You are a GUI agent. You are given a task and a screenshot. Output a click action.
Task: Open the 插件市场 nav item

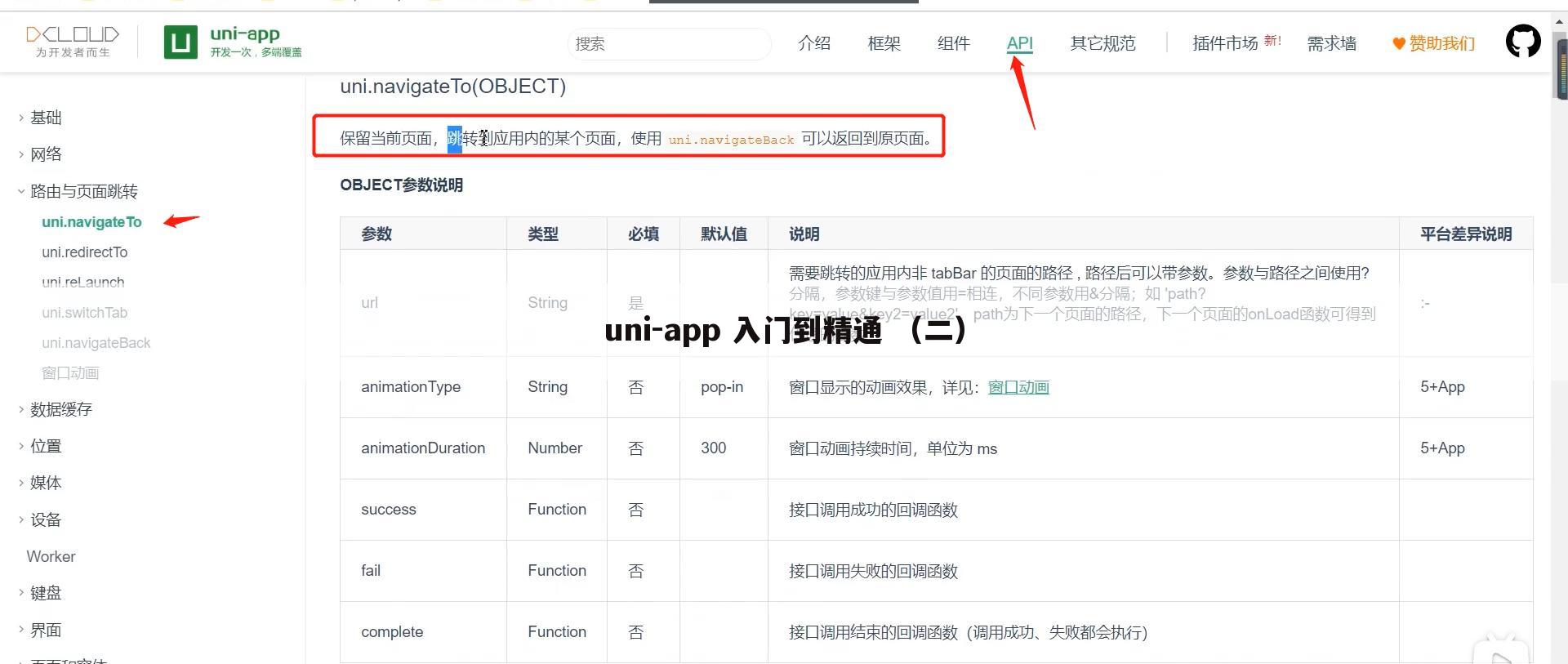(x=1225, y=43)
